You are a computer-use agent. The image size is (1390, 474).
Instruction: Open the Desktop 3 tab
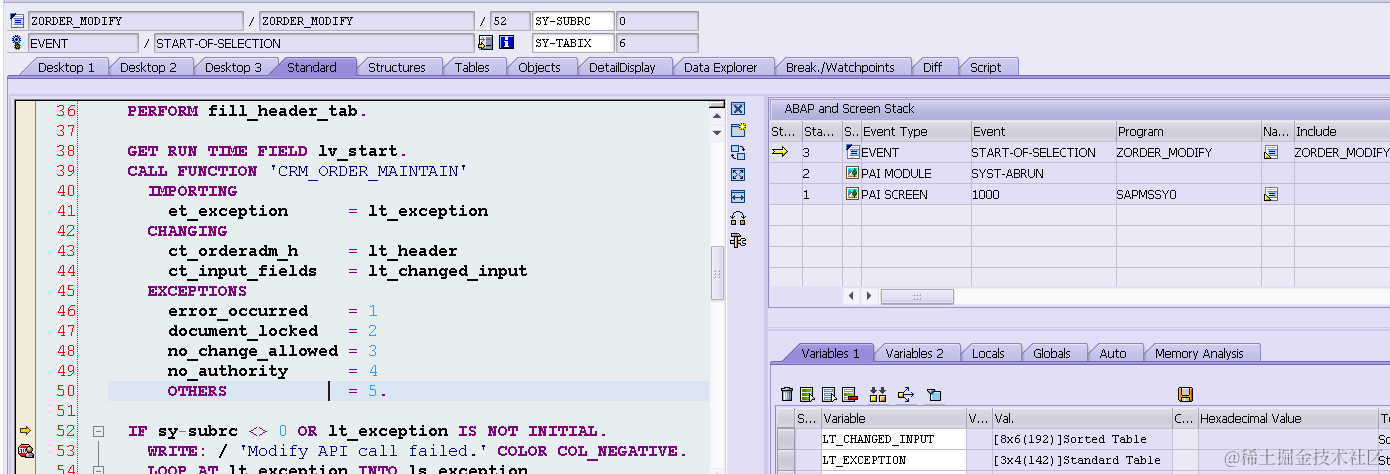click(233, 67)
